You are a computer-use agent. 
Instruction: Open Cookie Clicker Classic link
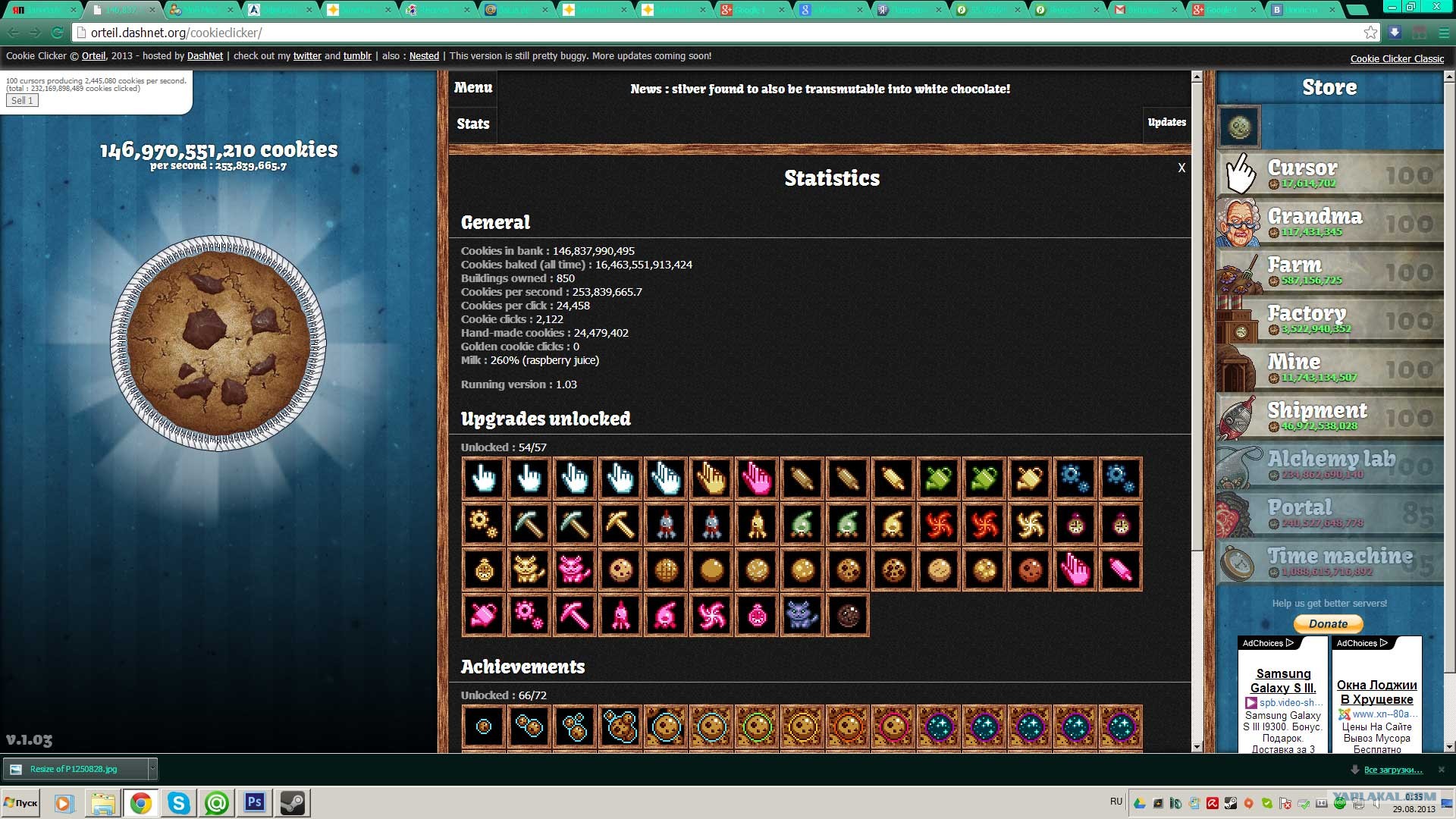tap(1397, 59)
